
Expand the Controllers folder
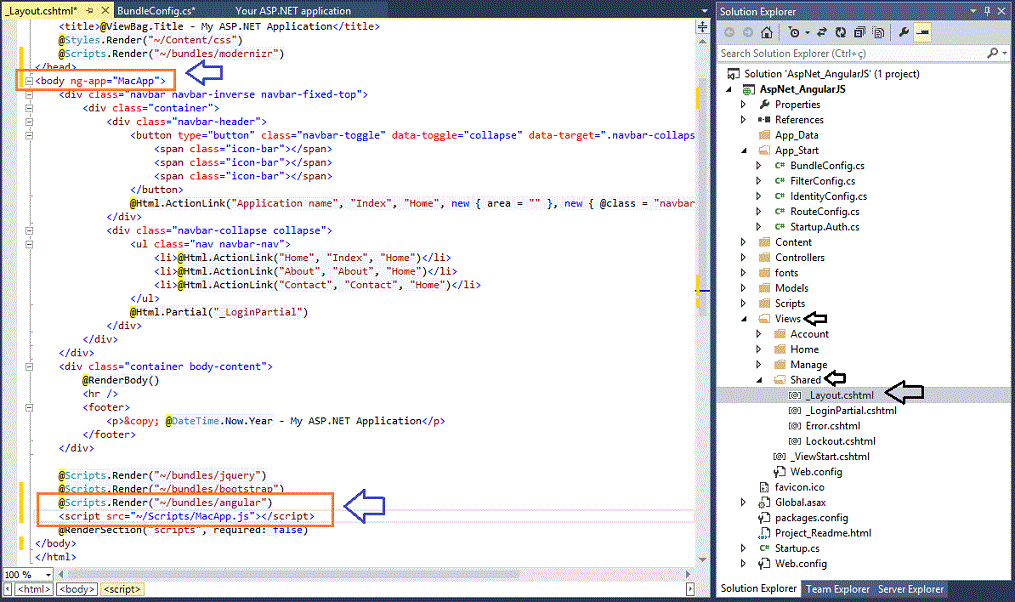pos(743,258)
